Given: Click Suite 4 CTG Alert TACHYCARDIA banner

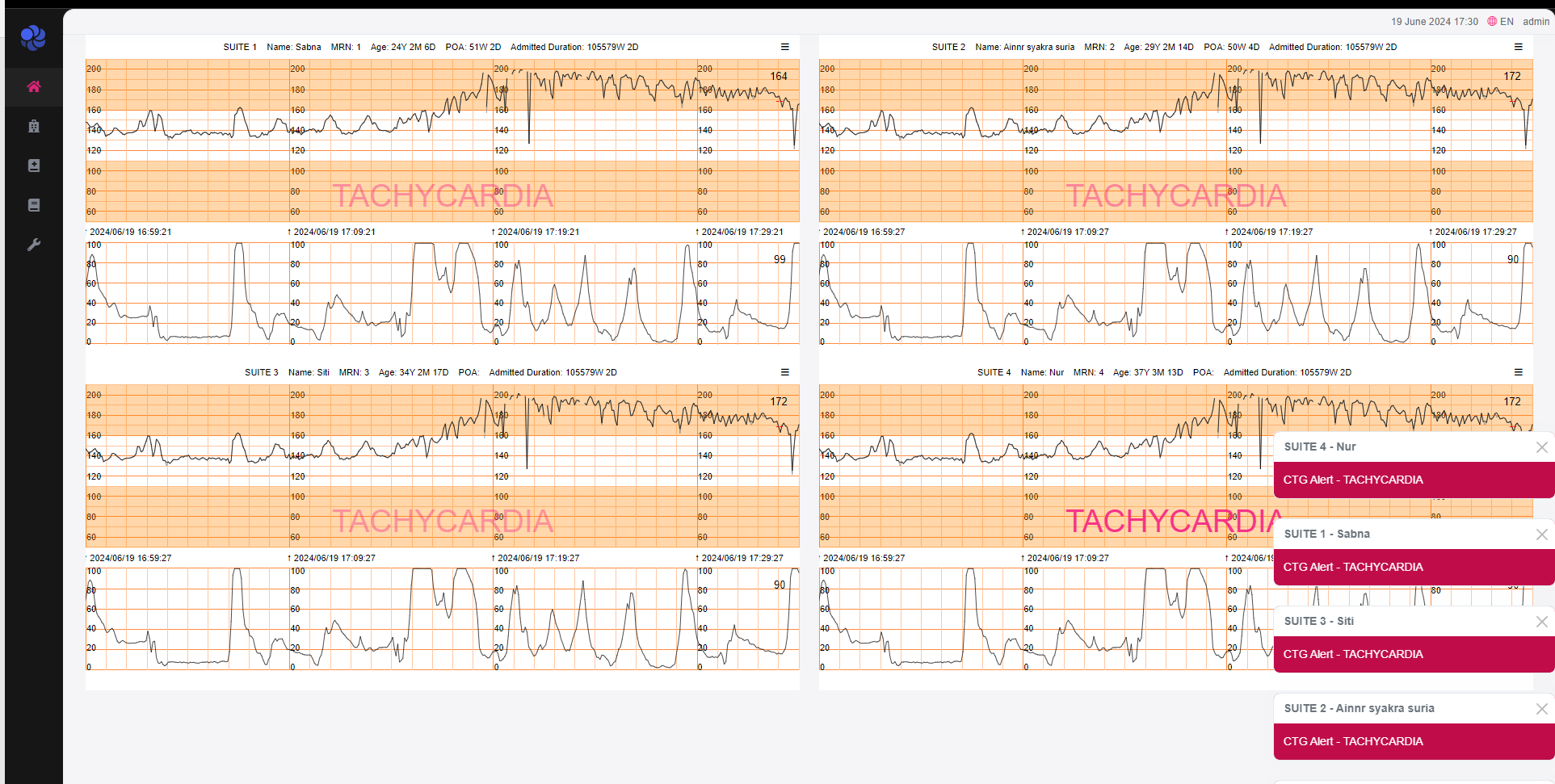Looking at the screenshot, I should click(x=1414, y=480).
